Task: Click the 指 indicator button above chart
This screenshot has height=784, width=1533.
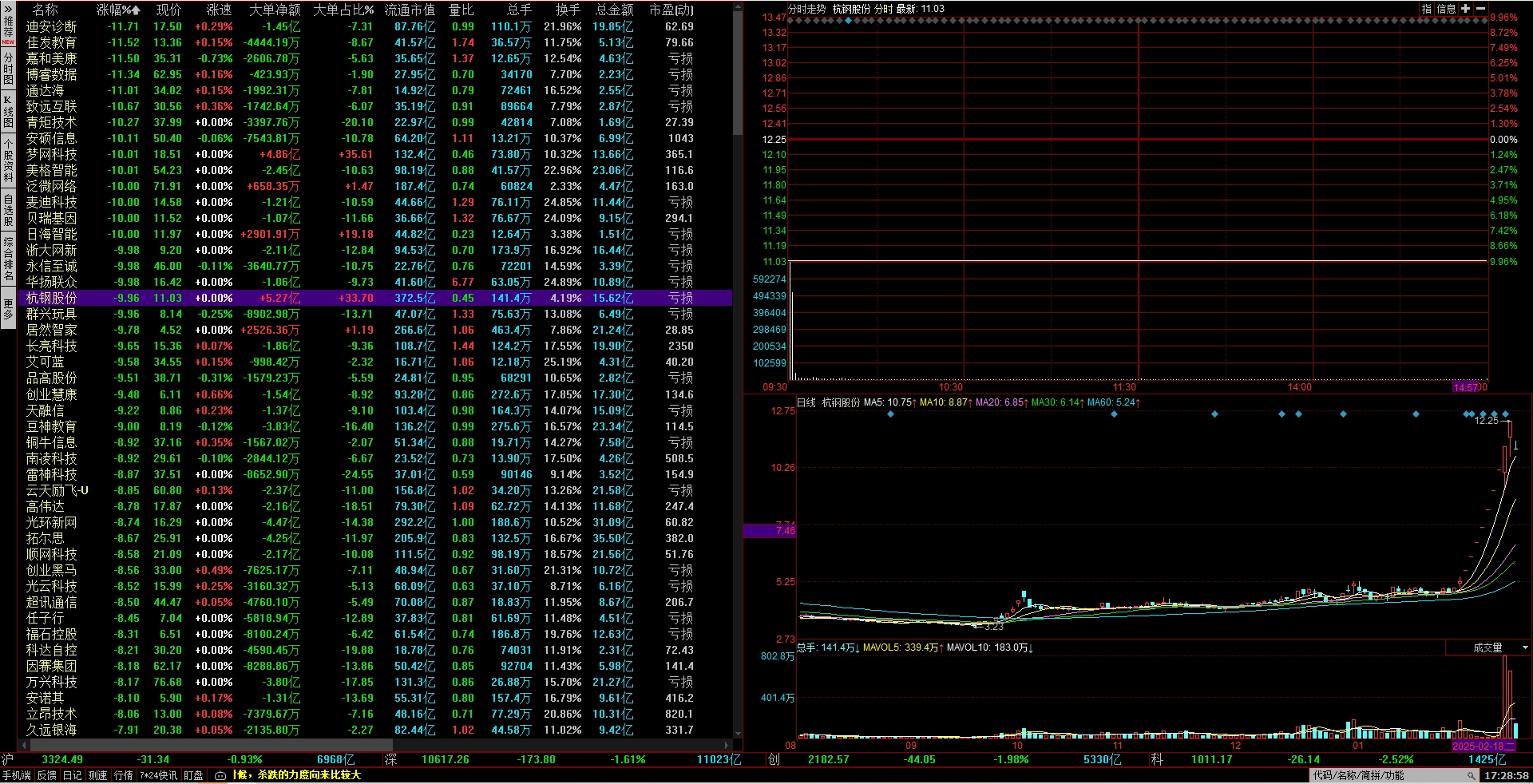Action: (x=1427, y=9)
